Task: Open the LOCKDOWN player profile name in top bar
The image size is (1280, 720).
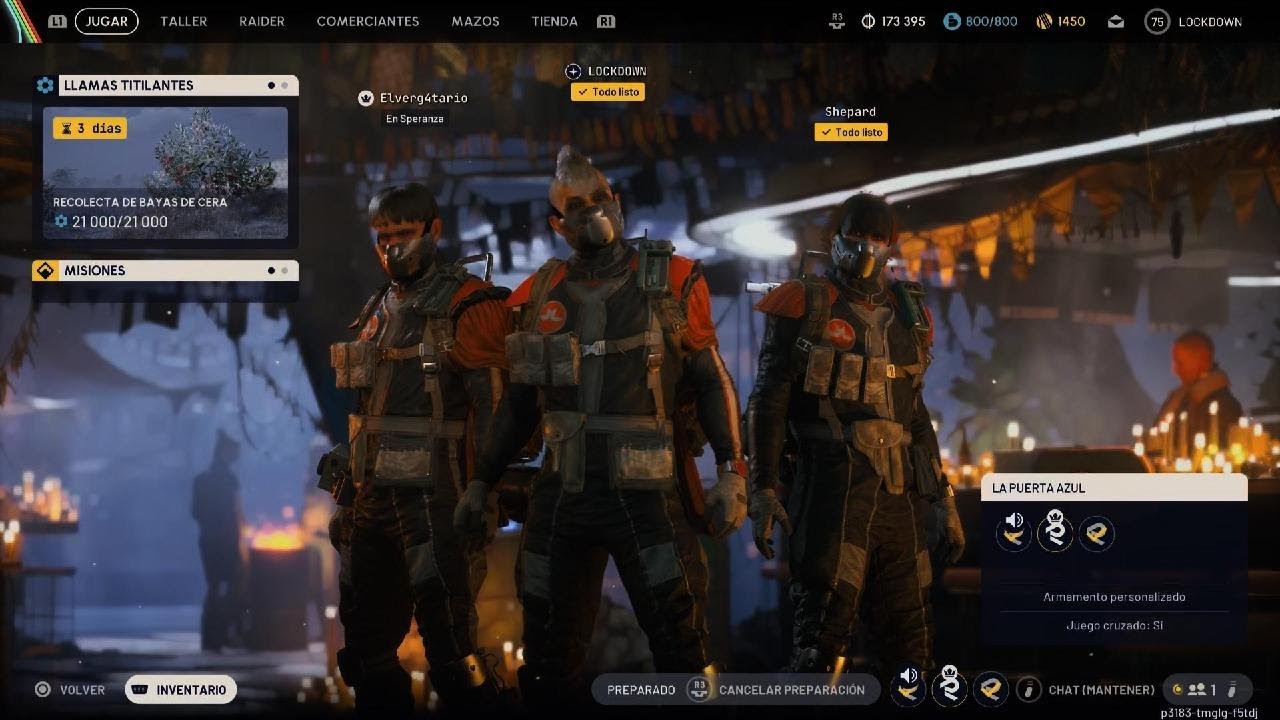Action: pyautogui.click(x=1210, y=22)
